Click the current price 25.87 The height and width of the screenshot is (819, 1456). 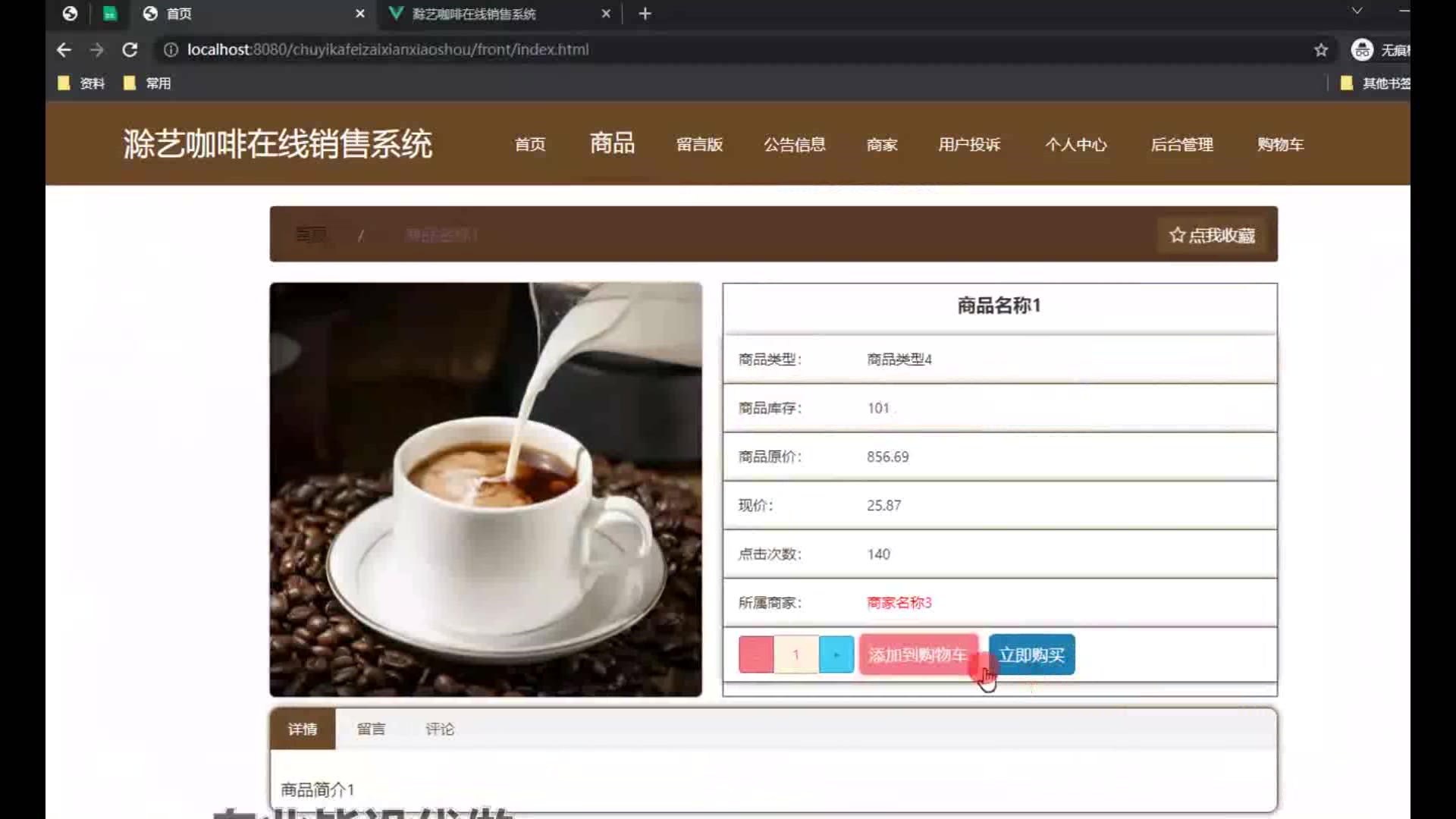[x=884, y=505]
